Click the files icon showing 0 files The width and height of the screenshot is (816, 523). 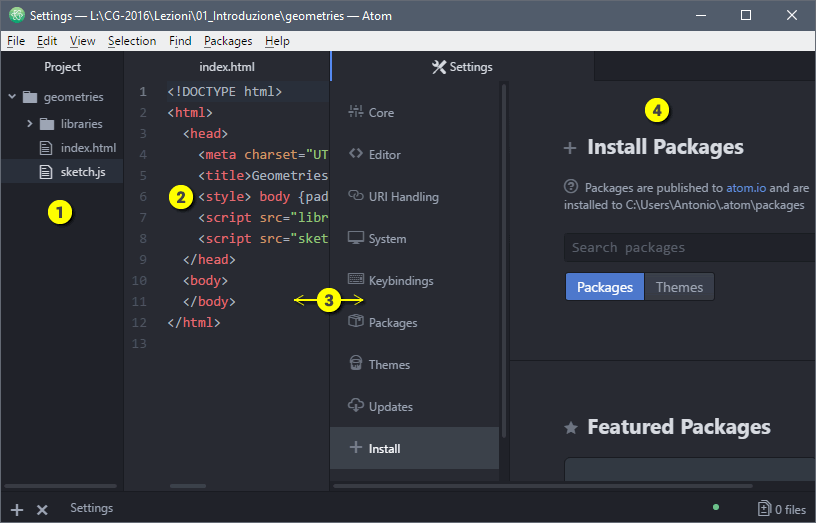coord(765,509)
